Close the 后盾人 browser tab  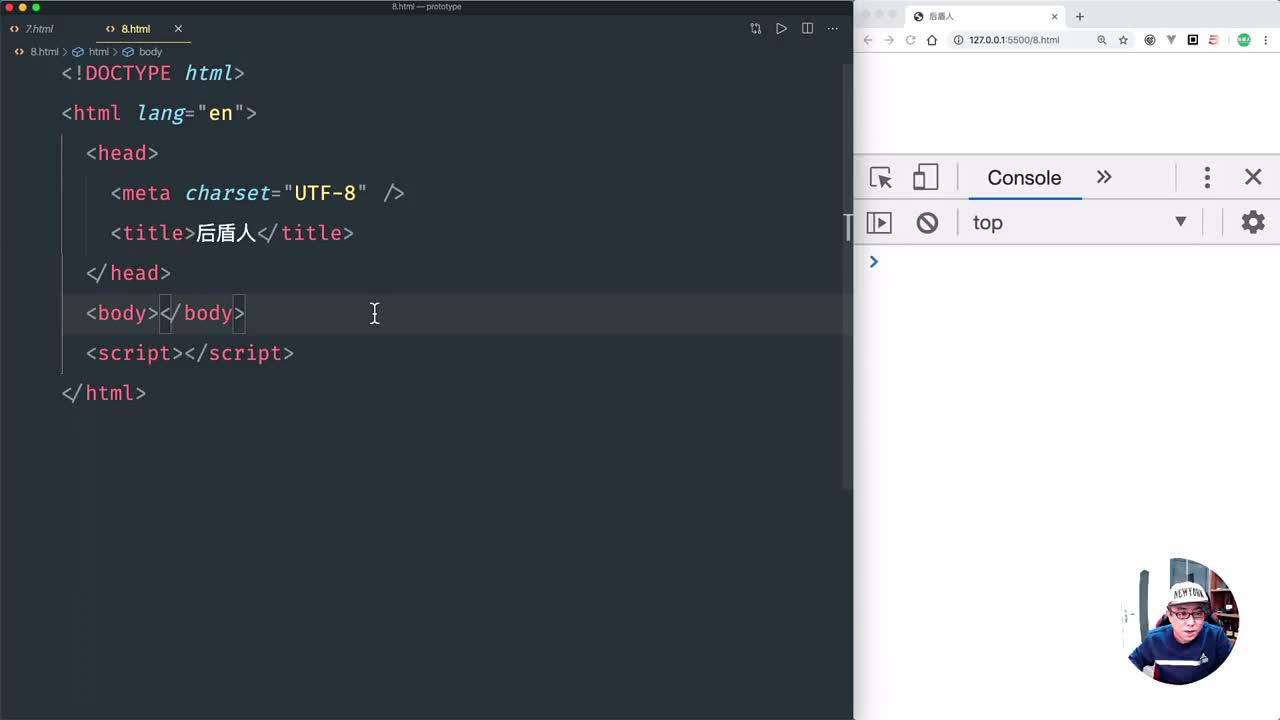tap(1054, 16)
